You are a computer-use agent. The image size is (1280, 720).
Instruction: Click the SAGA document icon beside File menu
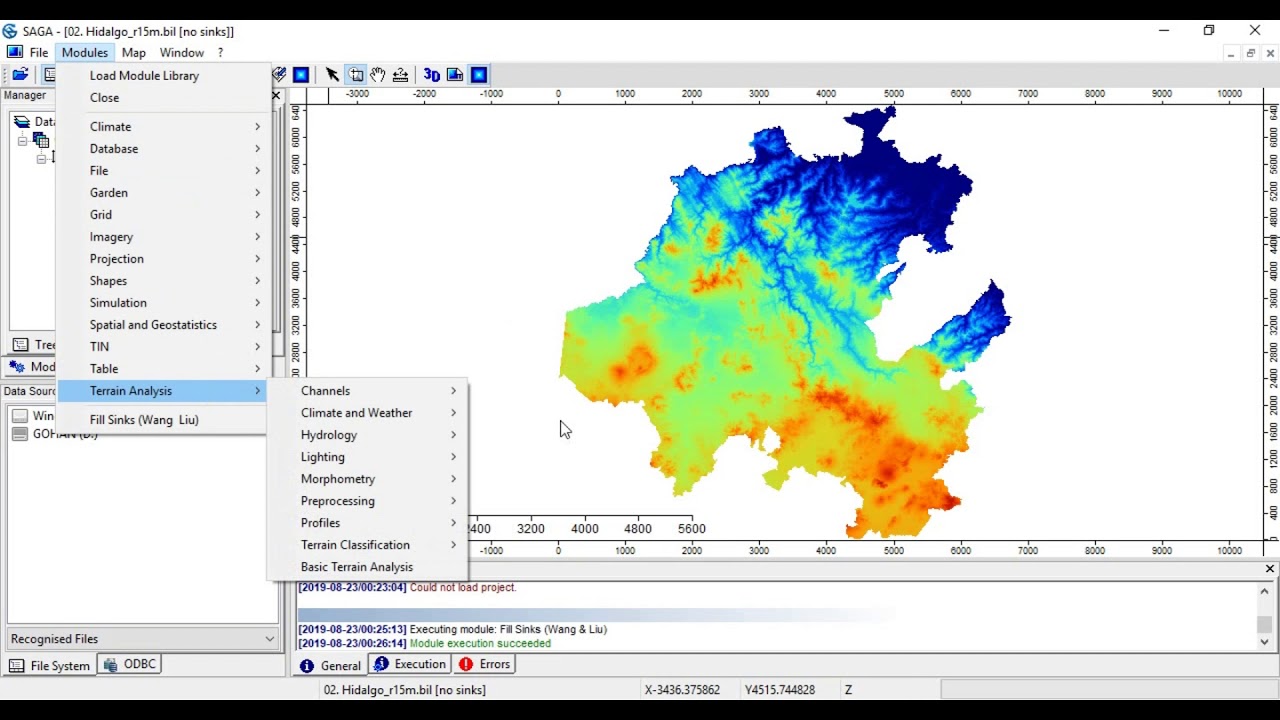click(14, 52)
